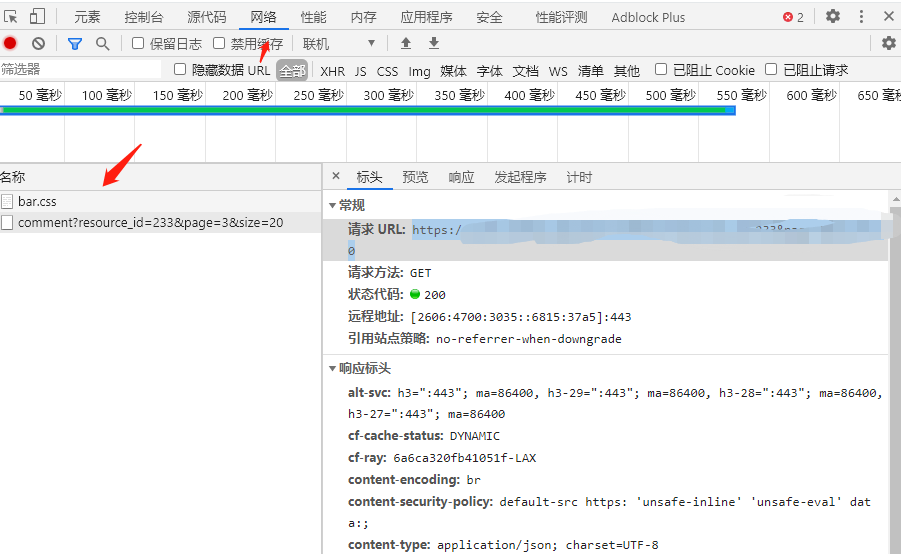The width and height of the screenshot is (901, 554).
Task: Click the 筛选器 filter input field
Action: pos(80,70)
